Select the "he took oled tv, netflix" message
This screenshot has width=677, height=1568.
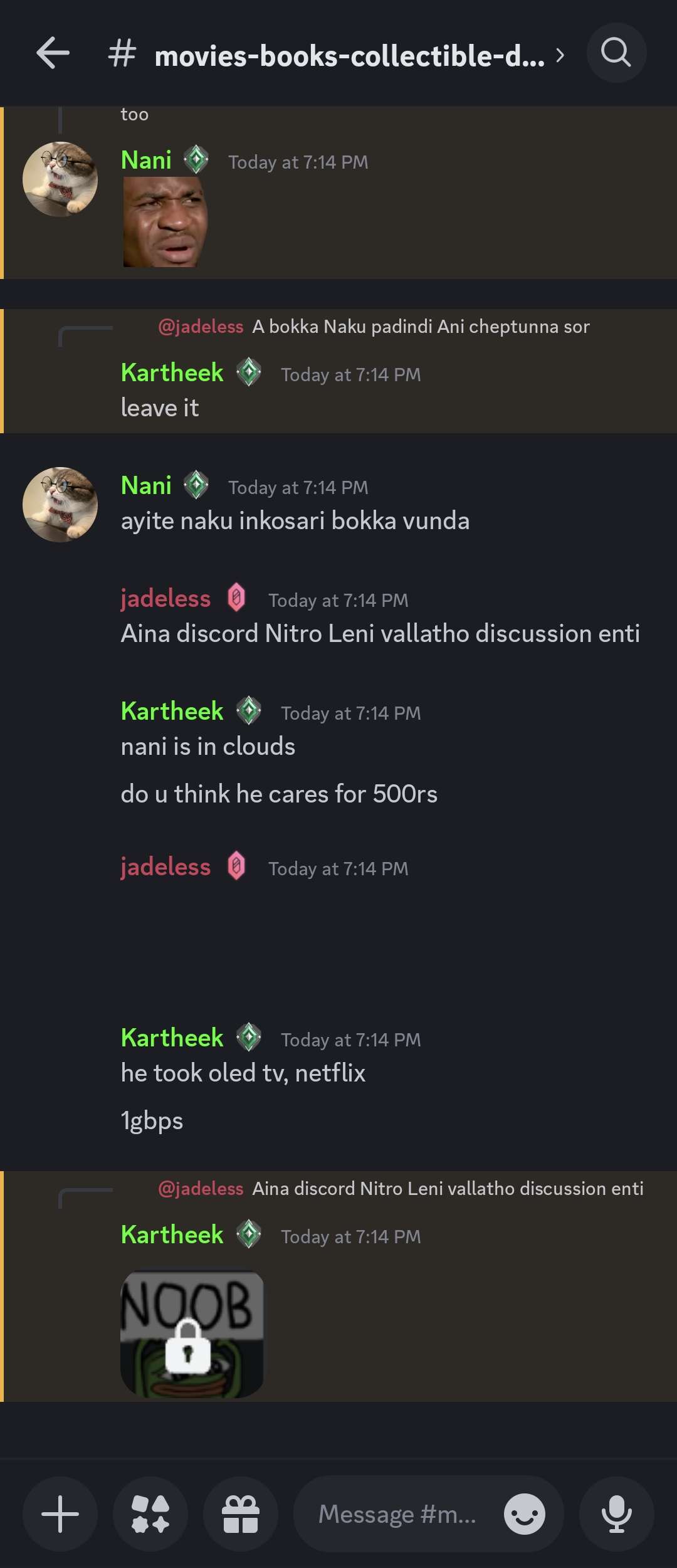(243, 1073)
